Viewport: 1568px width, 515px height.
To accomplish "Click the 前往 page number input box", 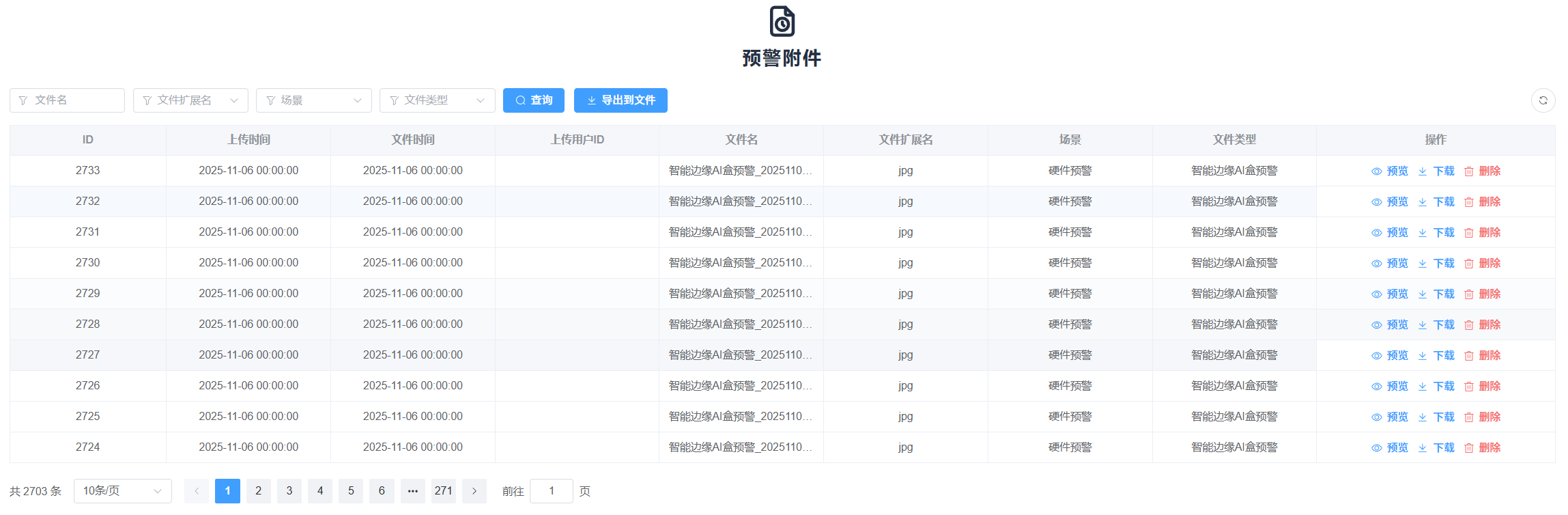I will (551, 491).
